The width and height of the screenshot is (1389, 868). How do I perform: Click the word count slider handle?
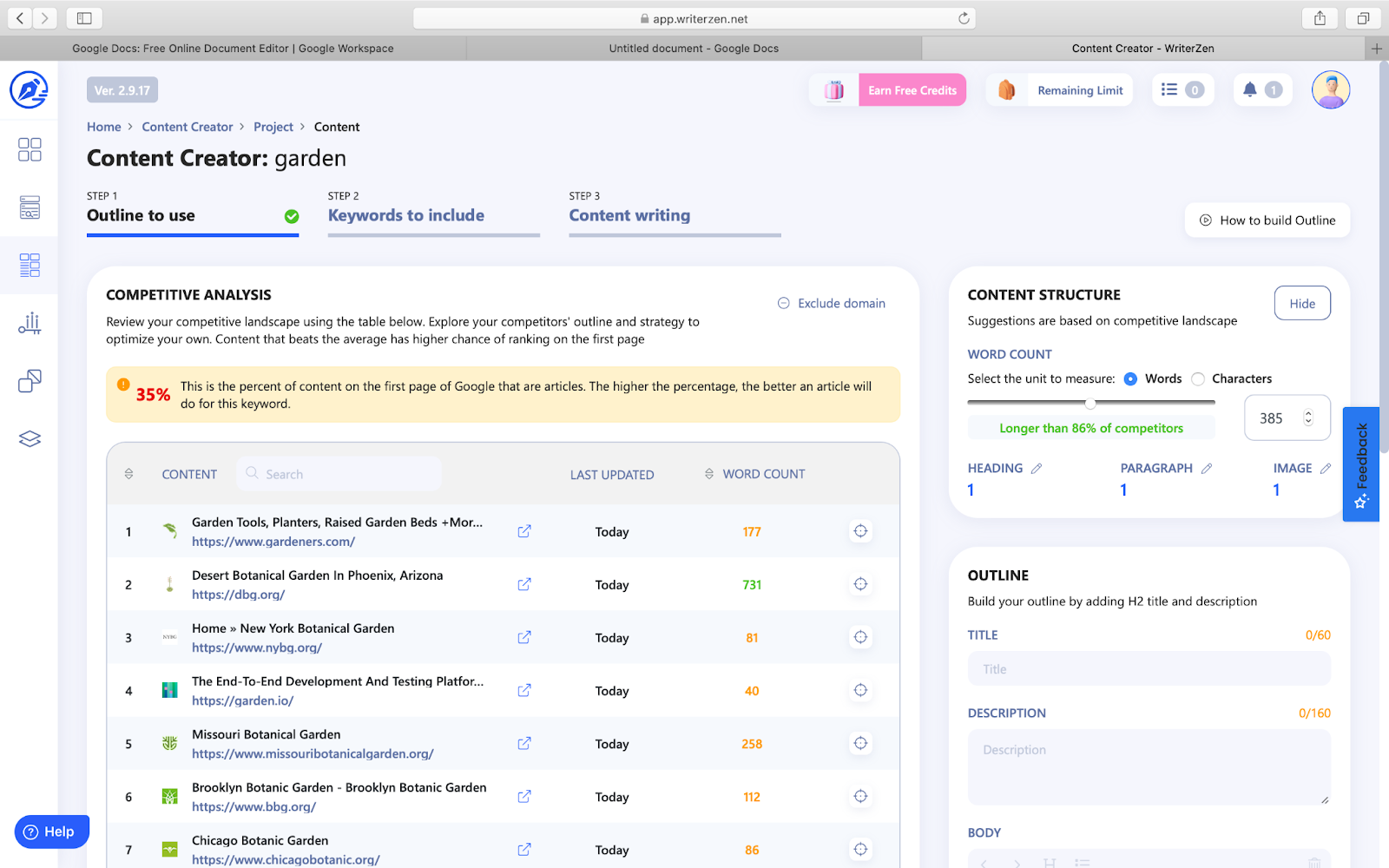tap(1090, 403)
